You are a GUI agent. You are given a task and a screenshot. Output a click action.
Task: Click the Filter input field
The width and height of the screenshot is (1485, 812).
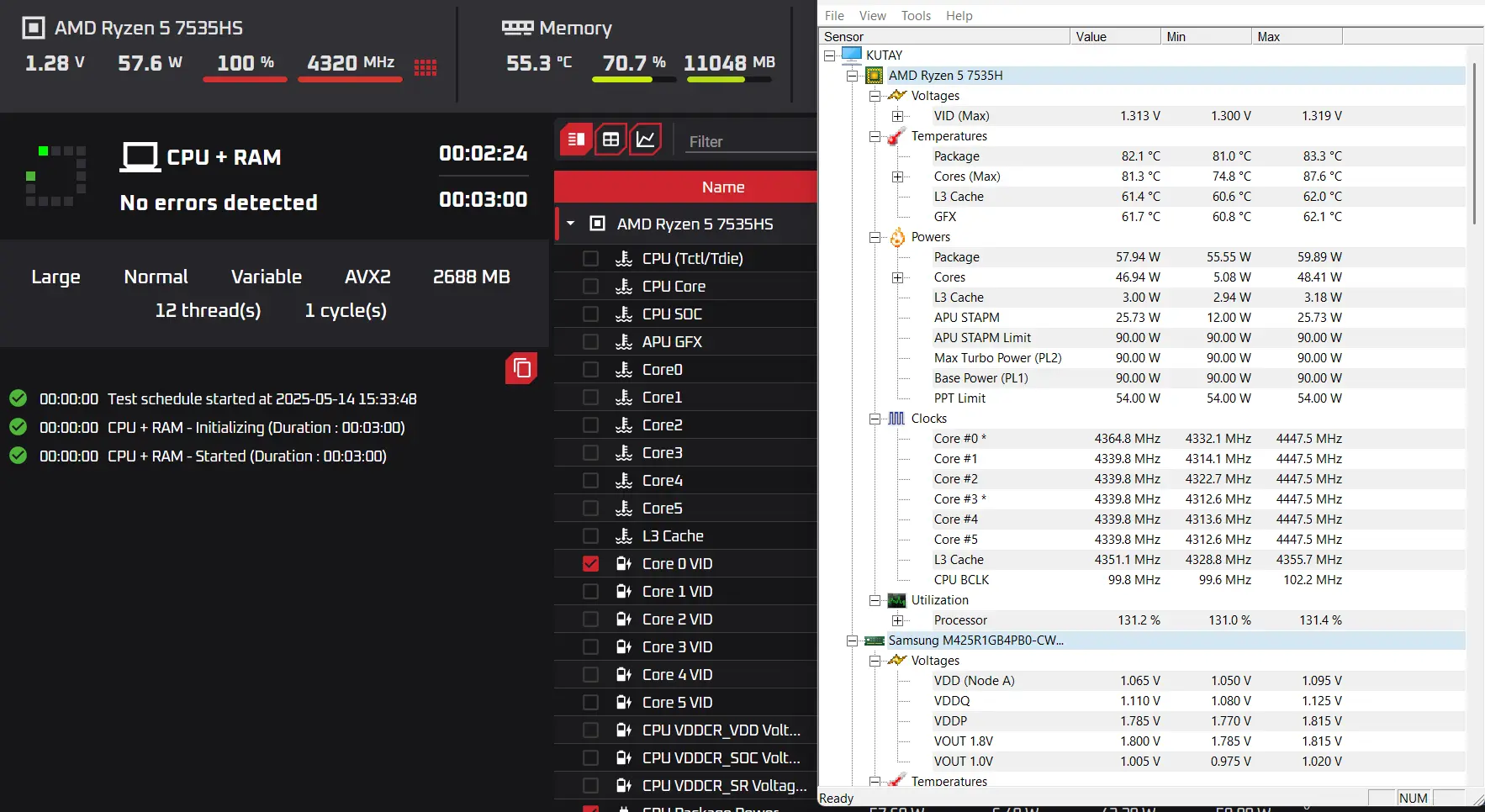pos(751,141)
